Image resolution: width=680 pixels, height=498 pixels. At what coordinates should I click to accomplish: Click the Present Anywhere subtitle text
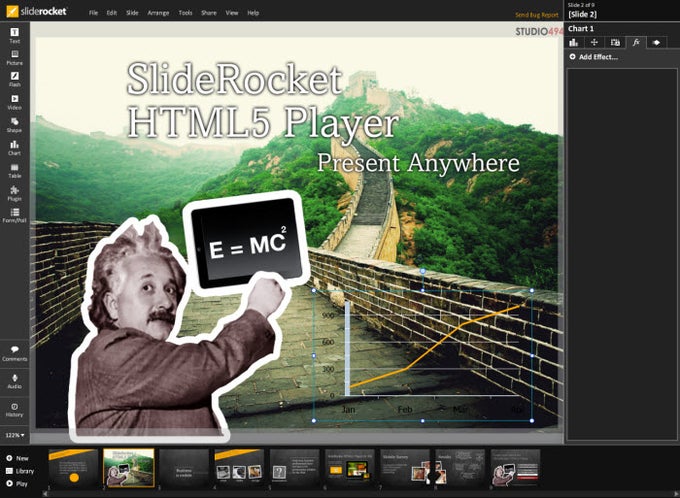click(418, 163)
